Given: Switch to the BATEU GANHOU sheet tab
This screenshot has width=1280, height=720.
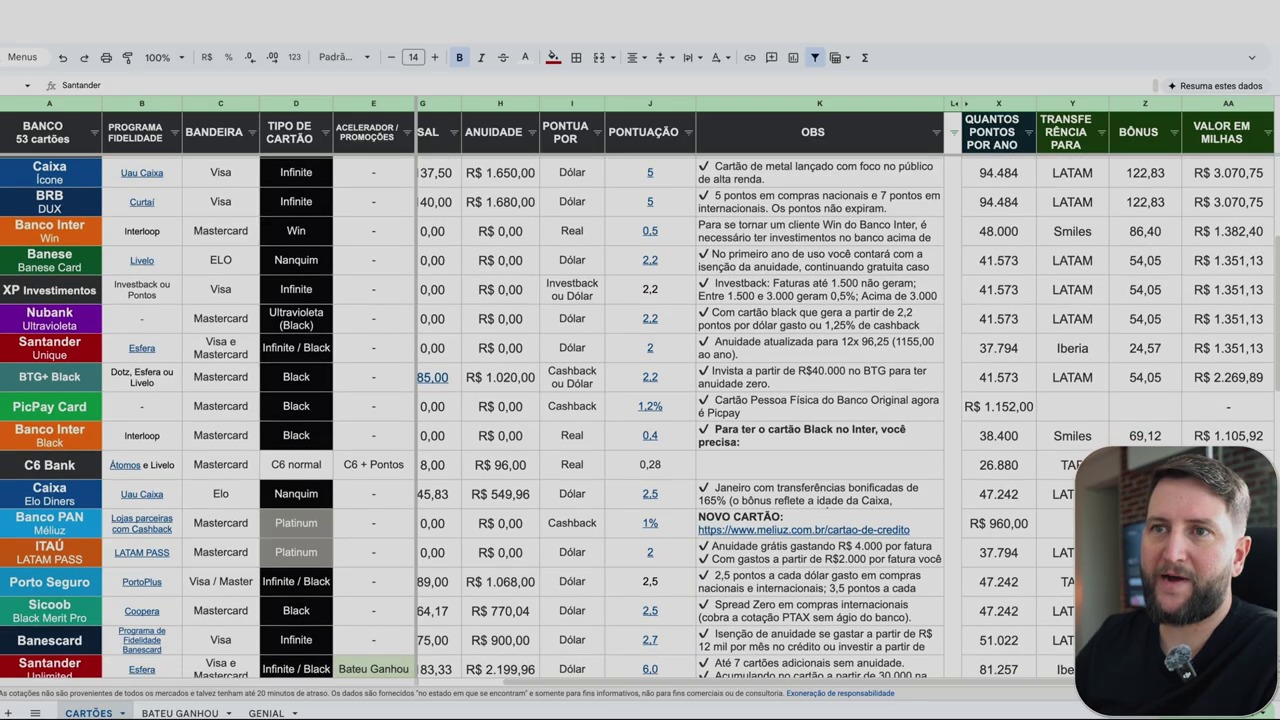Looking at the screenshot, I should [180, 713].
